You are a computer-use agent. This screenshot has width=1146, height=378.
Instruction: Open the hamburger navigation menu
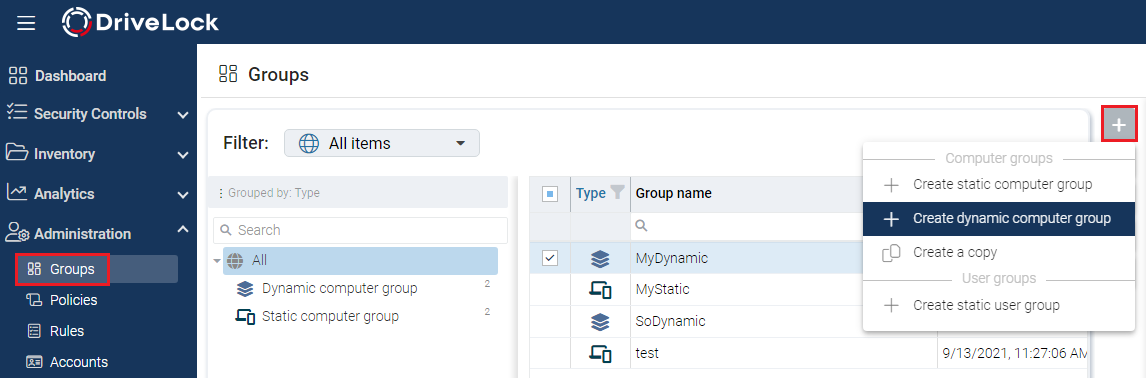(x=26, y=23)
